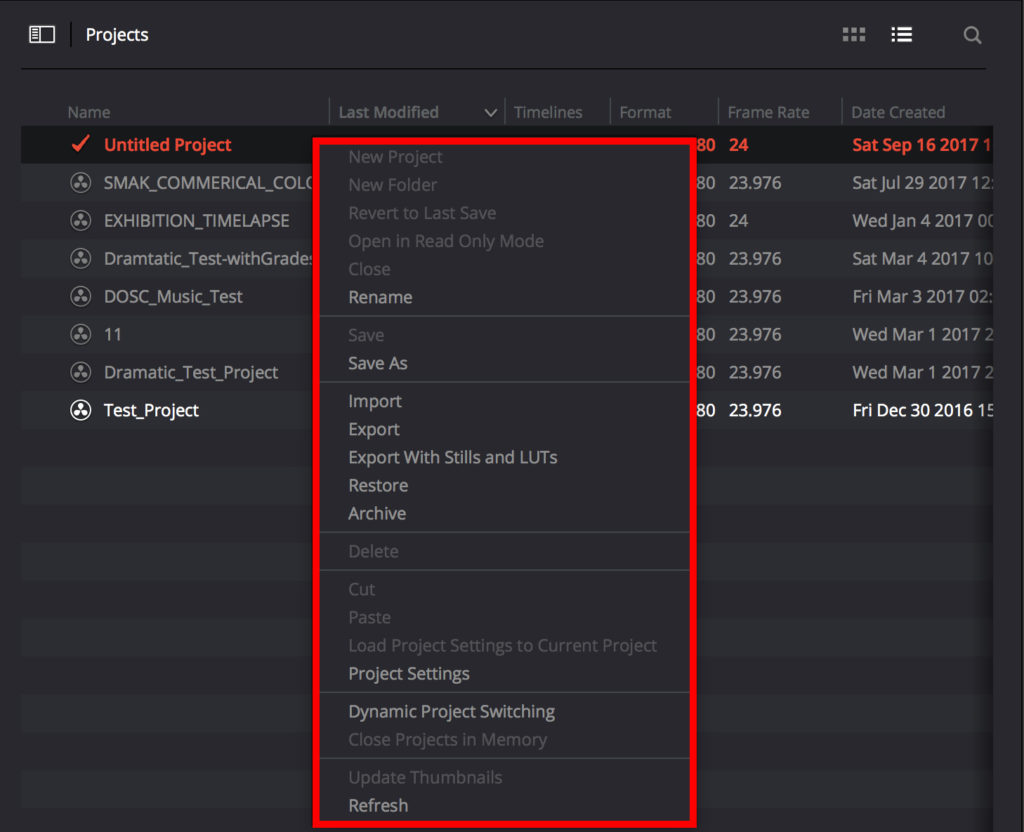Select the EXHIBITION_TIMELAPSE project name

click(x=197, y=221)
